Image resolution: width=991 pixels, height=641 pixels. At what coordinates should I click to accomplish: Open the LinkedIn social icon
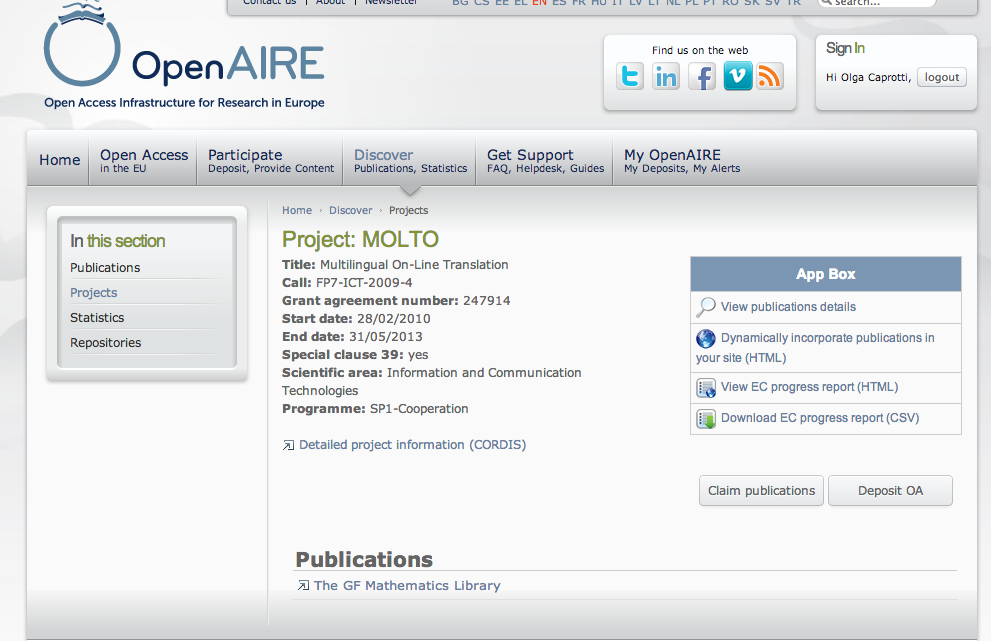(666, 76)
